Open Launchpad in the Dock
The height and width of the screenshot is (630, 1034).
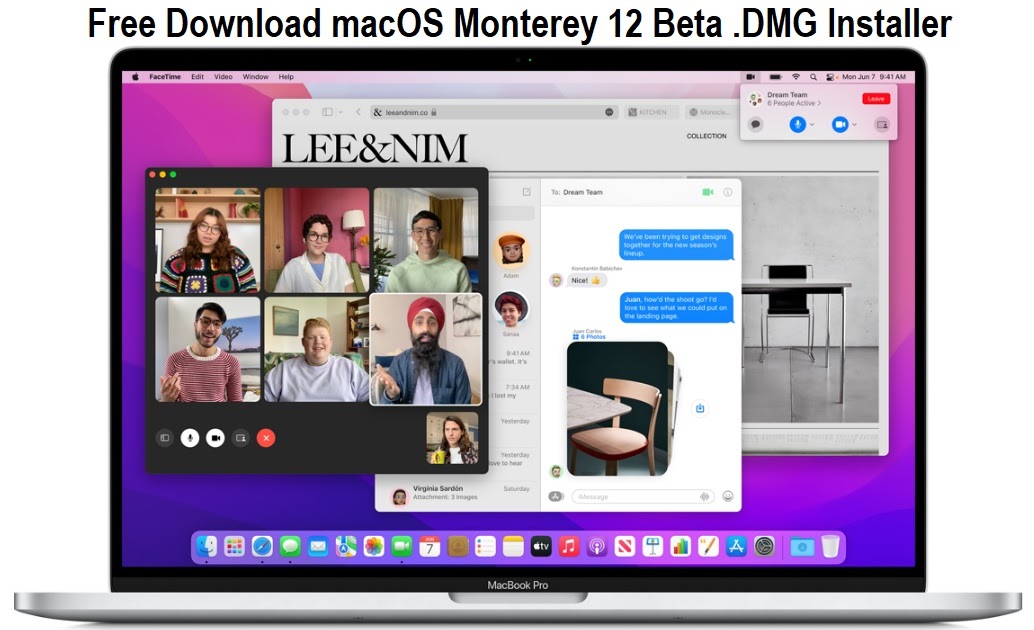(x=234, y=546)
